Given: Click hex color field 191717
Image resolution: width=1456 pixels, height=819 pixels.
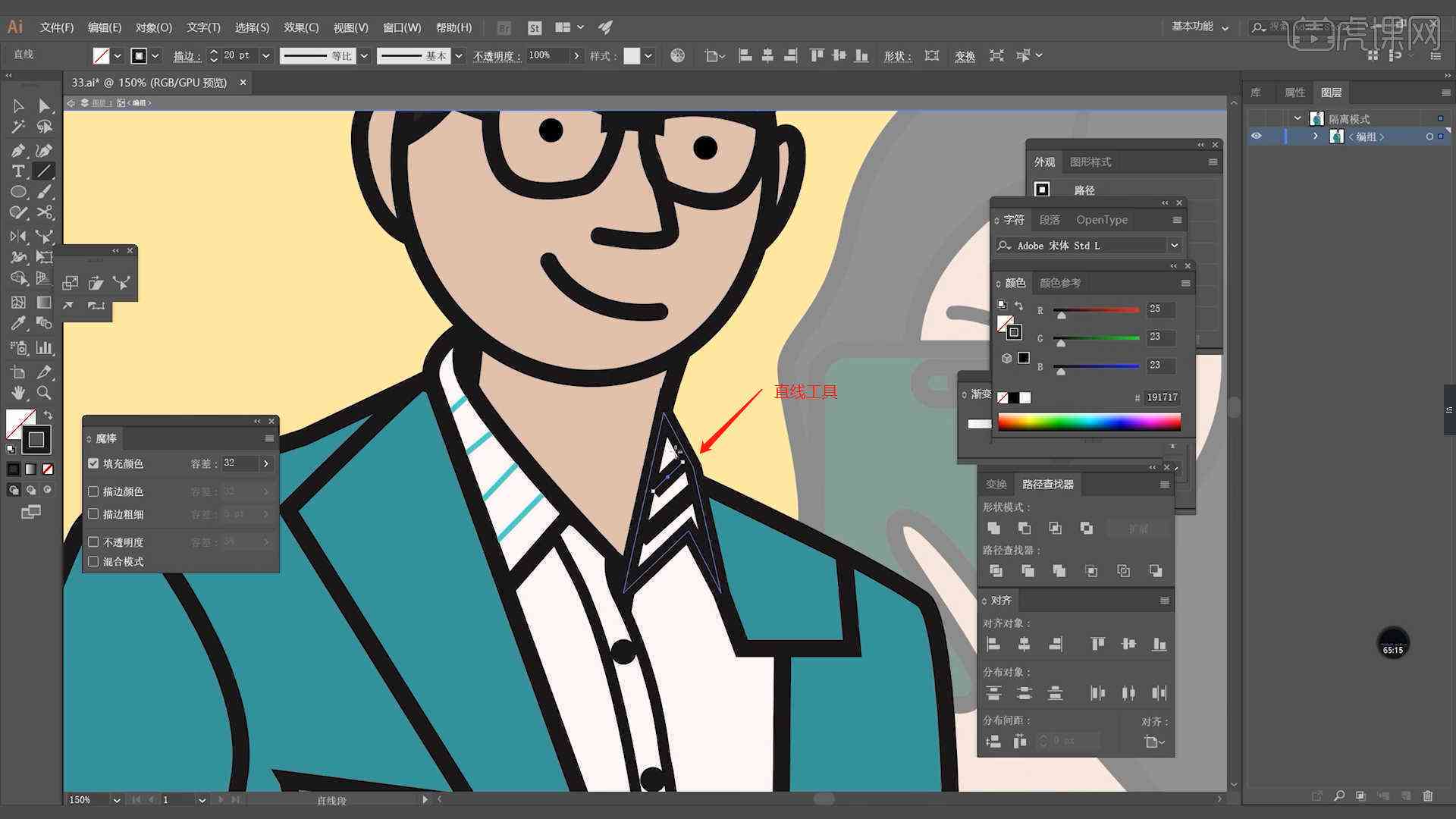Looking at the screenshot, I should 1162,397.
